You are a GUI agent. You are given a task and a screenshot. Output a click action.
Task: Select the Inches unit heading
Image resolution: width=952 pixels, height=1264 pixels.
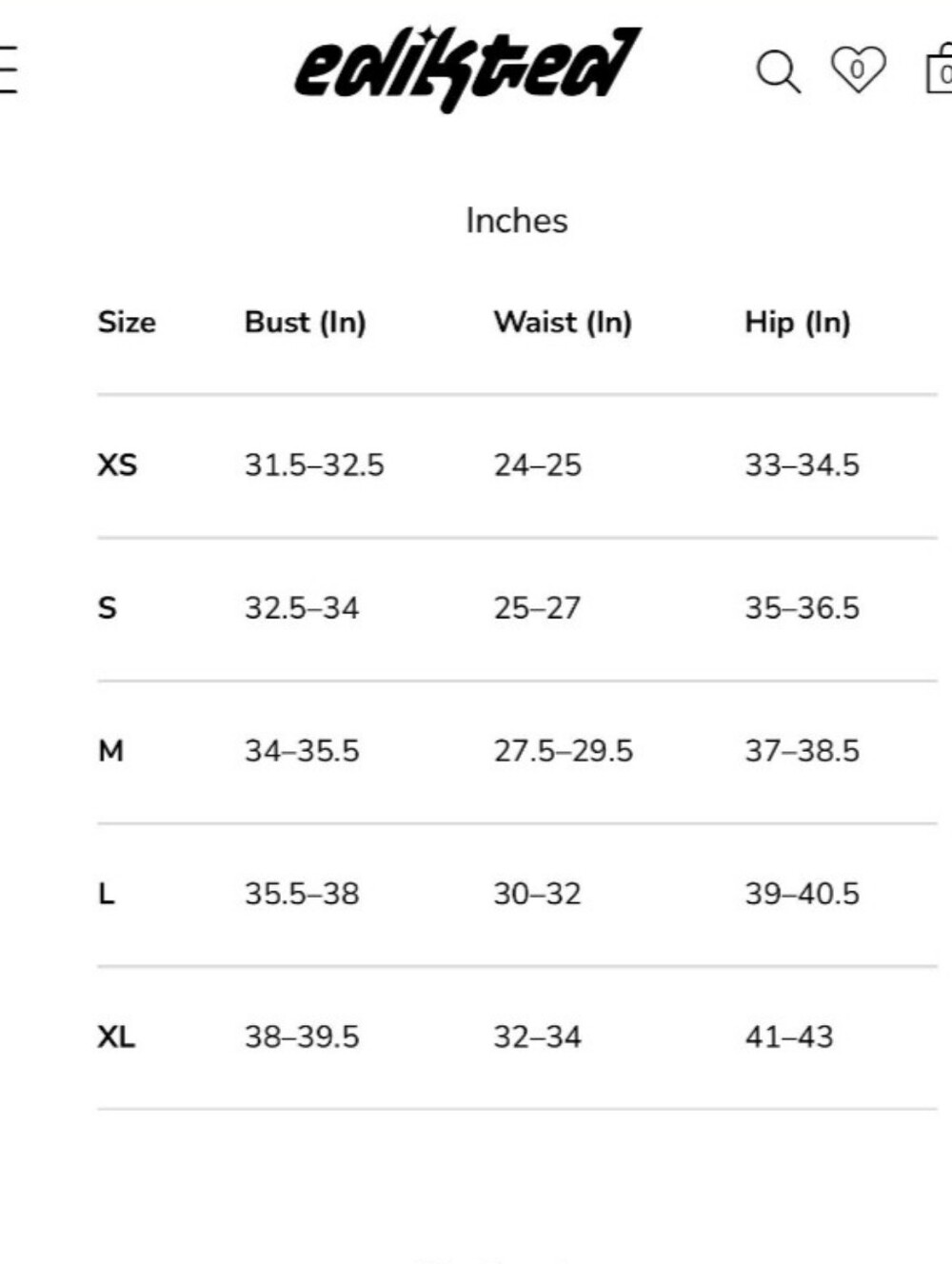(517, 221)
